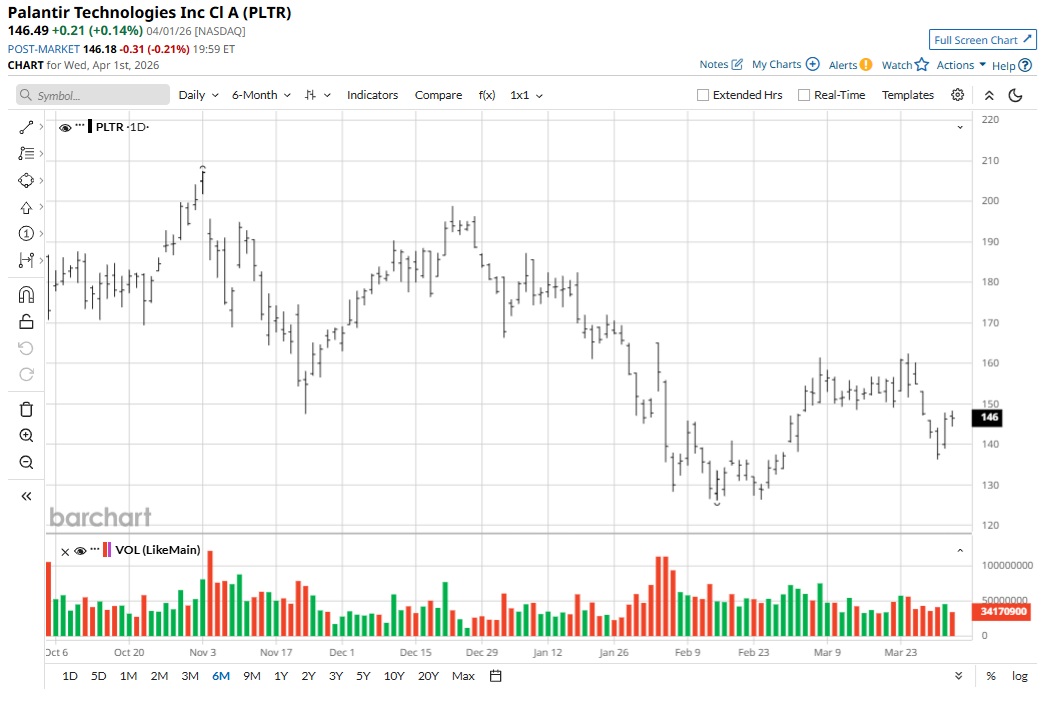The height and width of the screenshot is (702, 1063).
Task: Select the 1Y time range tab
Action: click(281, 676)
